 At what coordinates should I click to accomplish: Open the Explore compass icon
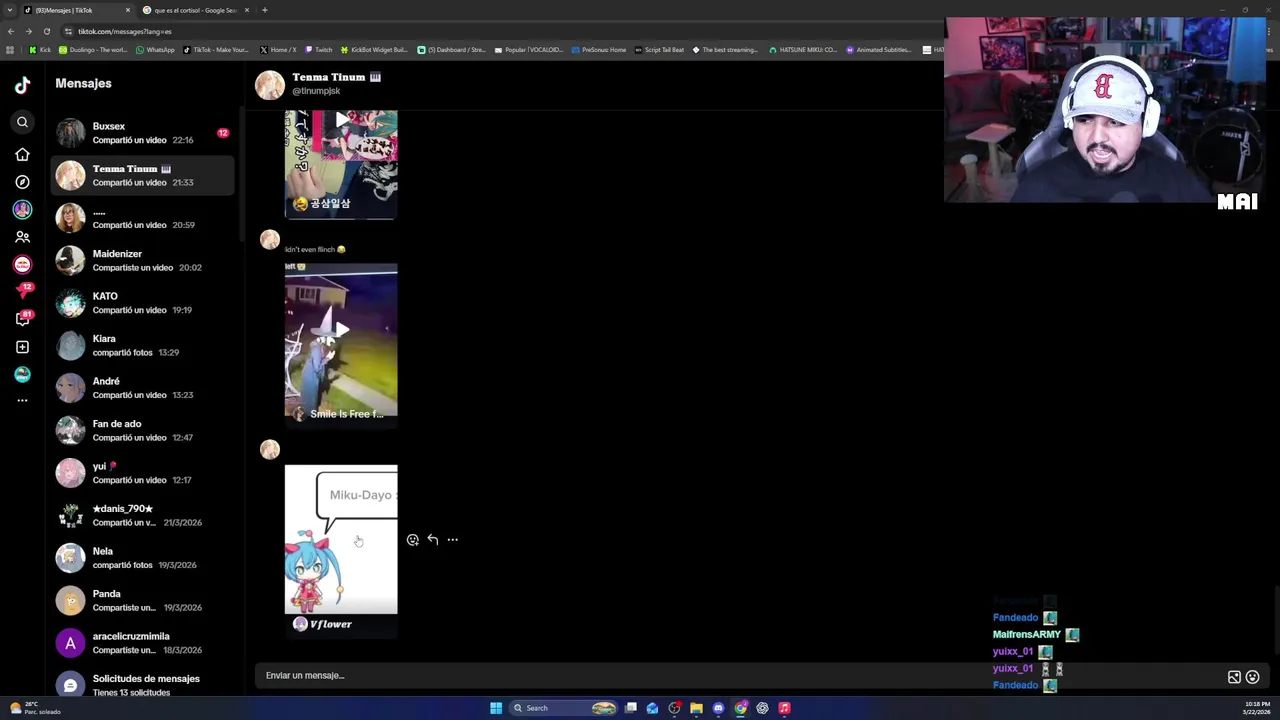22,182
